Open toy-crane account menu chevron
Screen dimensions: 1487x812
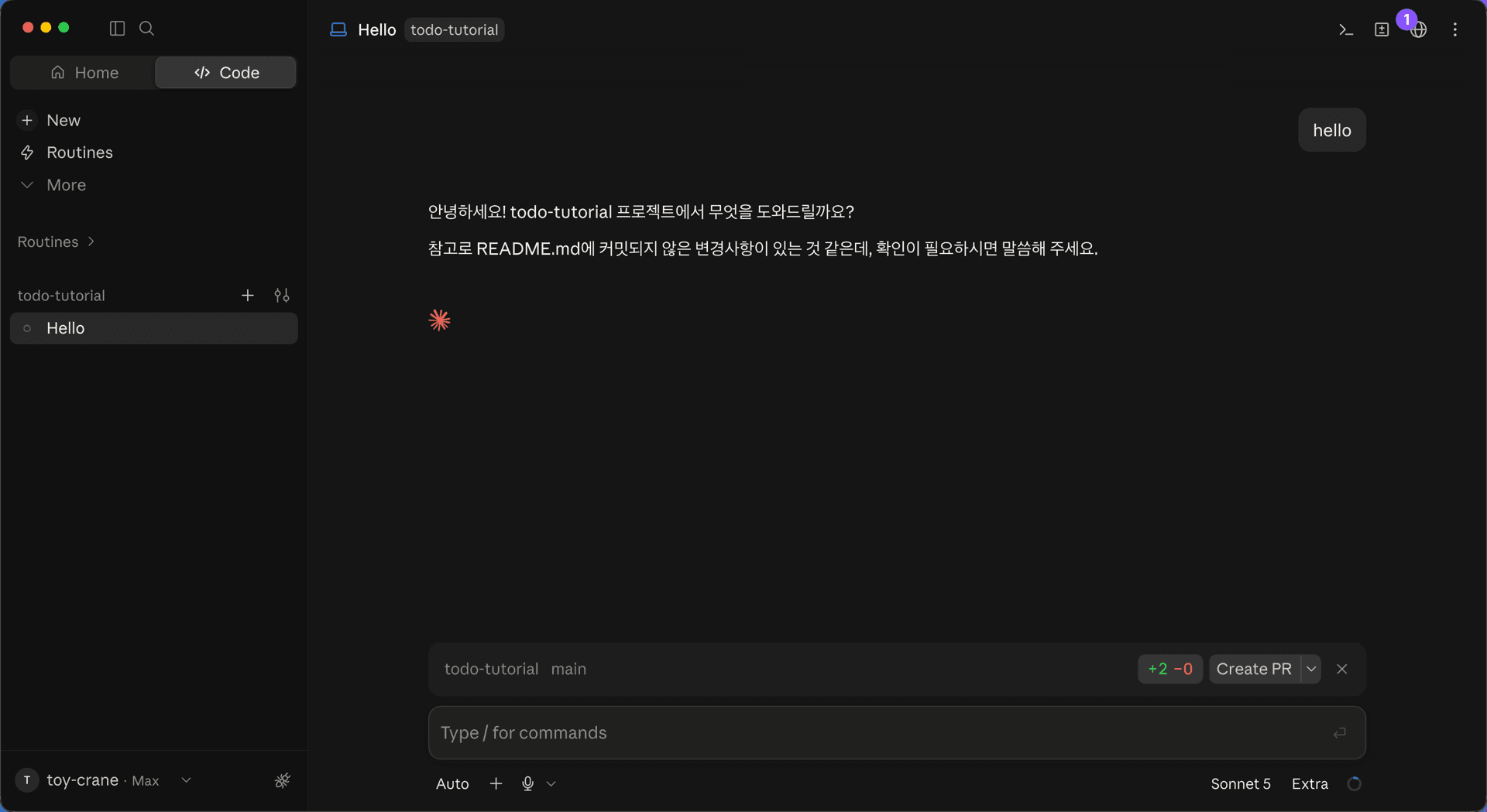point(186,780)
